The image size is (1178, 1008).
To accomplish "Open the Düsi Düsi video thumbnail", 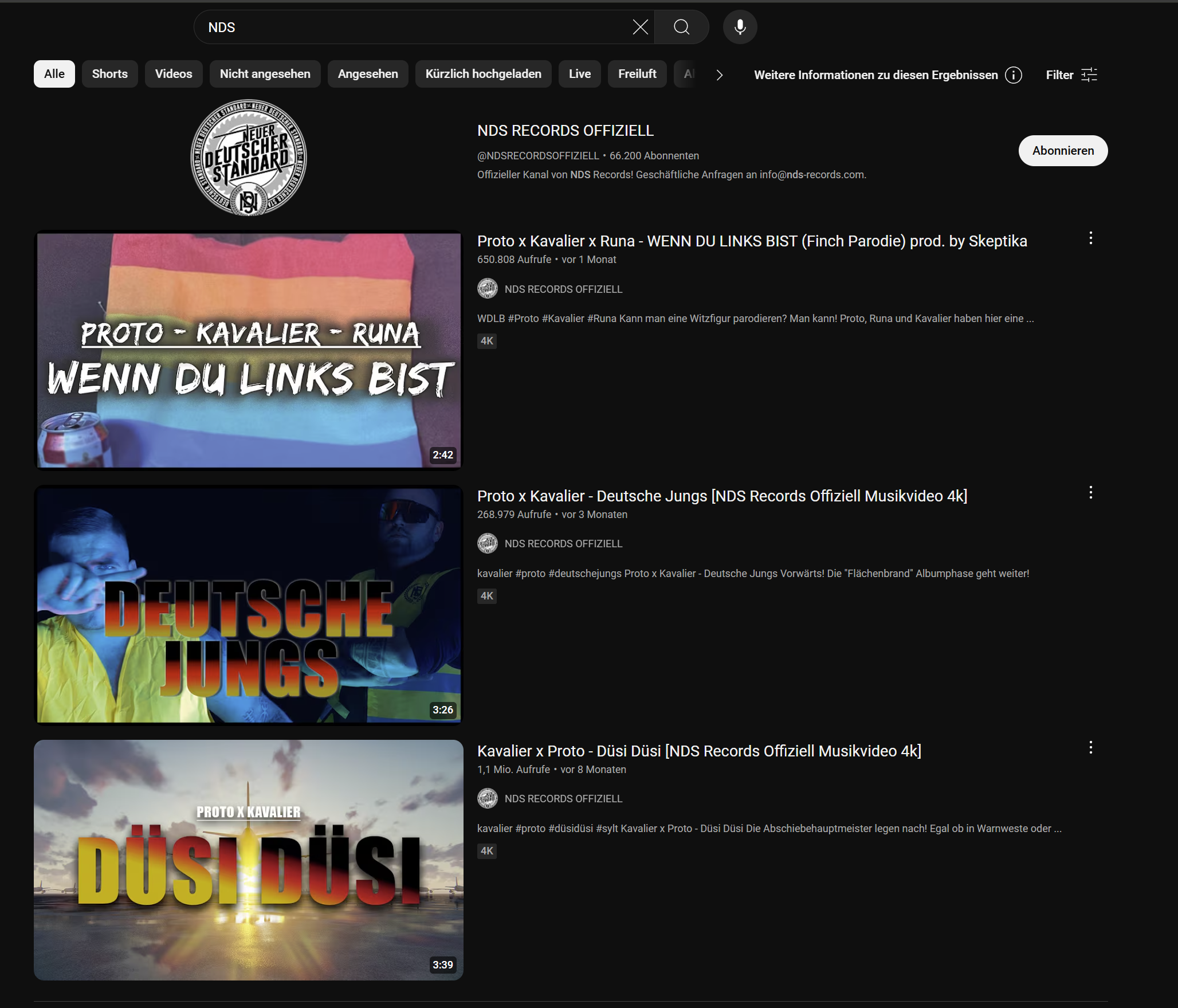I will point(248,860).
